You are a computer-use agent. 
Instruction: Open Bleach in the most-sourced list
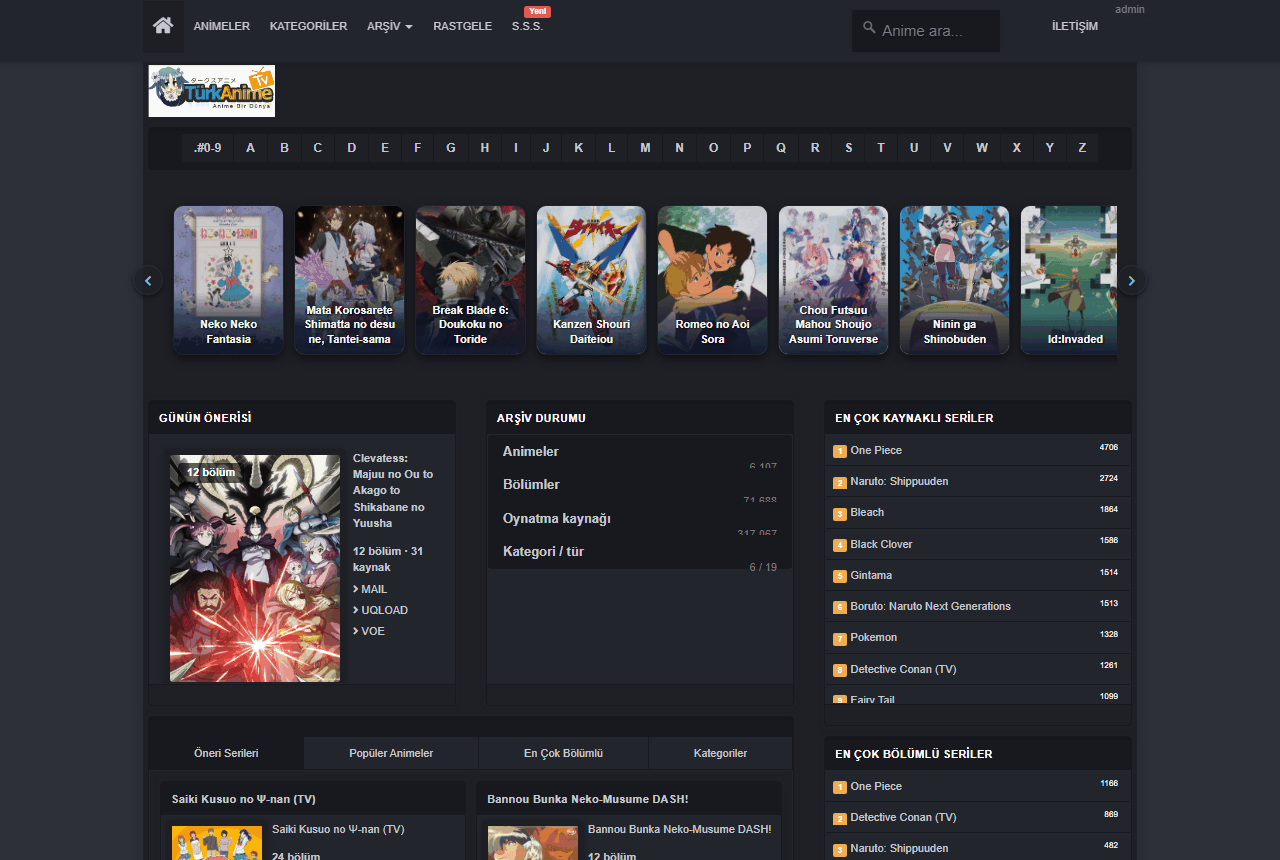tap(867, 513)
